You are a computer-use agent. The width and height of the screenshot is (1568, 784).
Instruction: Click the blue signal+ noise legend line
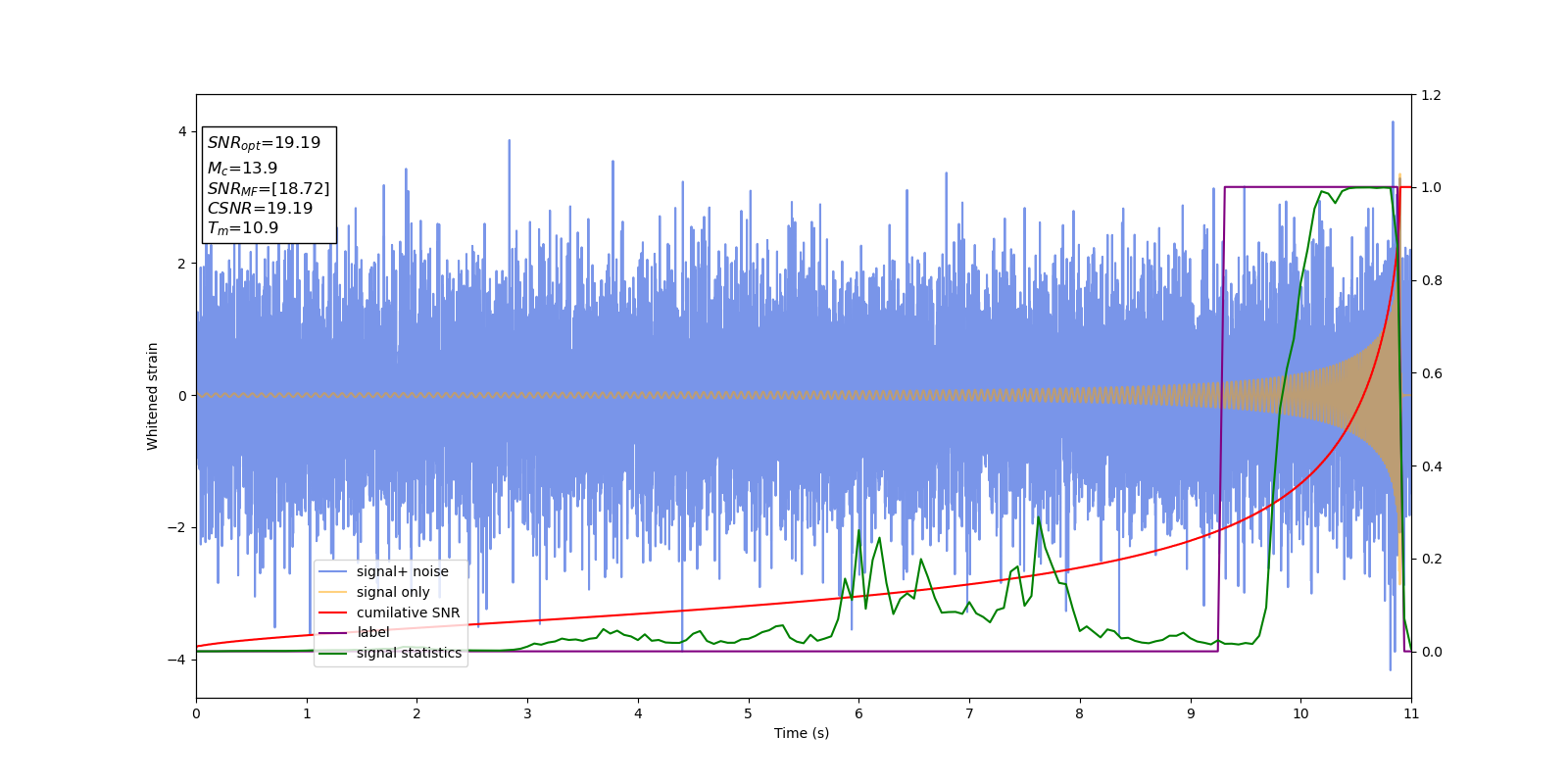click(x=333, y=572)
